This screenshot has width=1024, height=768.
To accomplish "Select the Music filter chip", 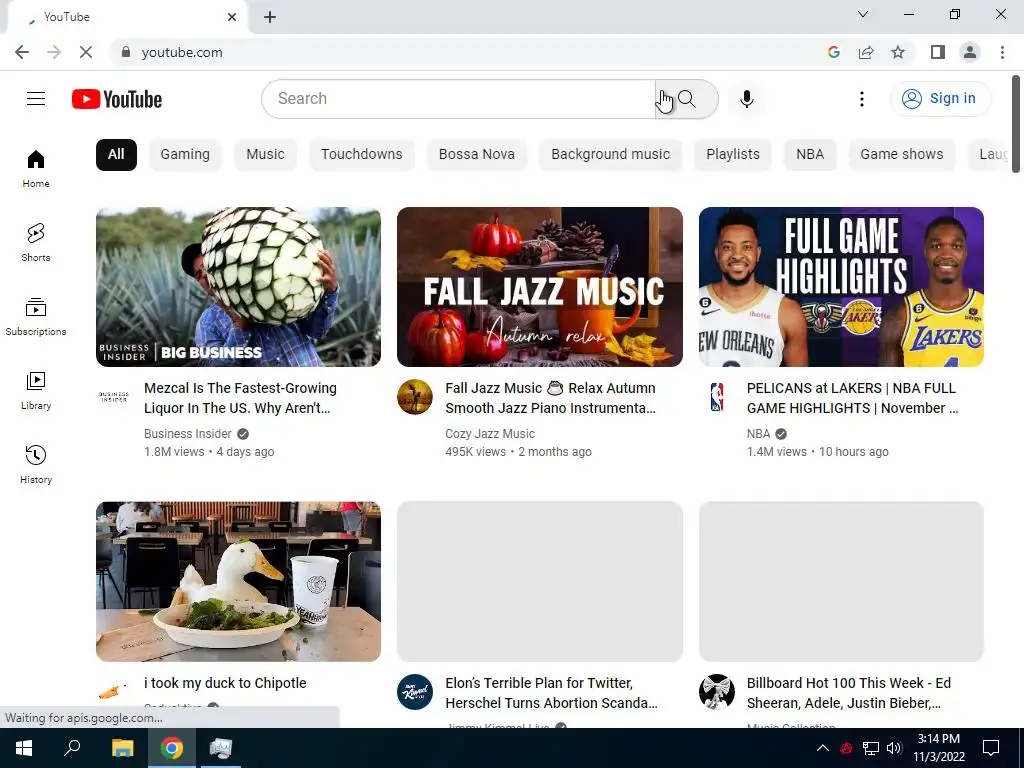I will pyautogui.click(x=265, y=155).
